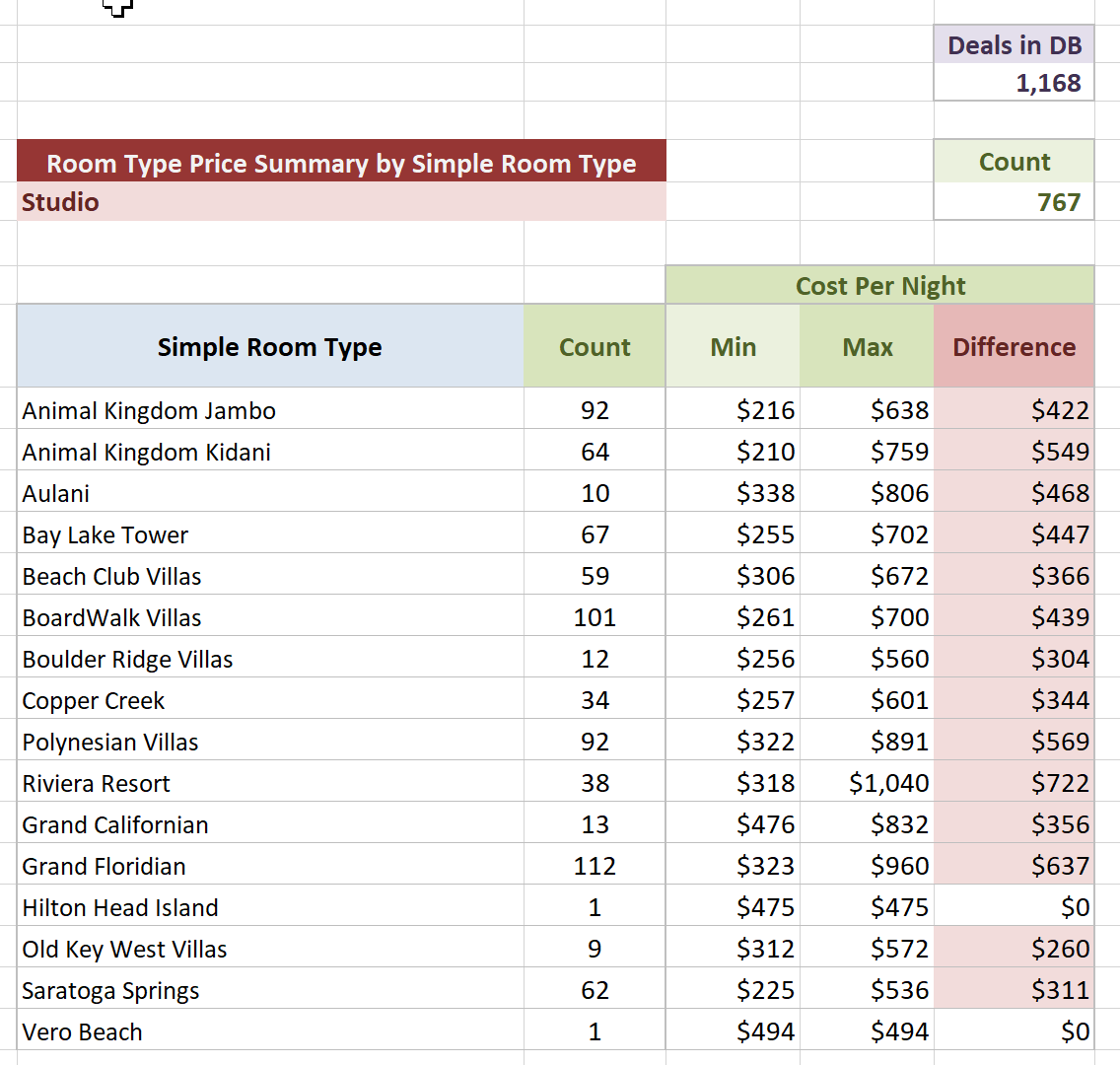Click the $569 difference for Polynesian Villas
This screenshot has width=1120, height=1065.
pyautogui.click(x=1059, y=742)
